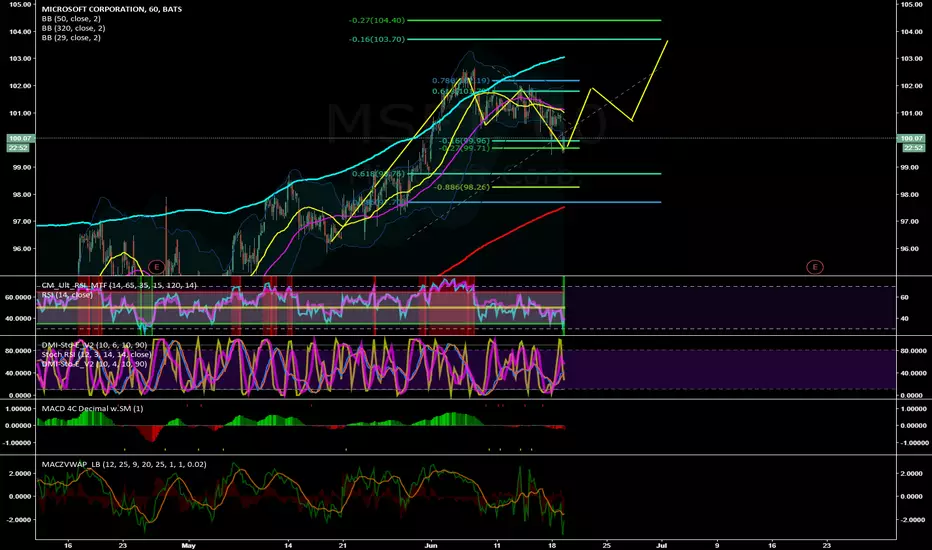The image size is (932, 550).
Task: Select the BB (50, close, 2) indicator label
Action: pyautogui.click(x=71, y=19)
